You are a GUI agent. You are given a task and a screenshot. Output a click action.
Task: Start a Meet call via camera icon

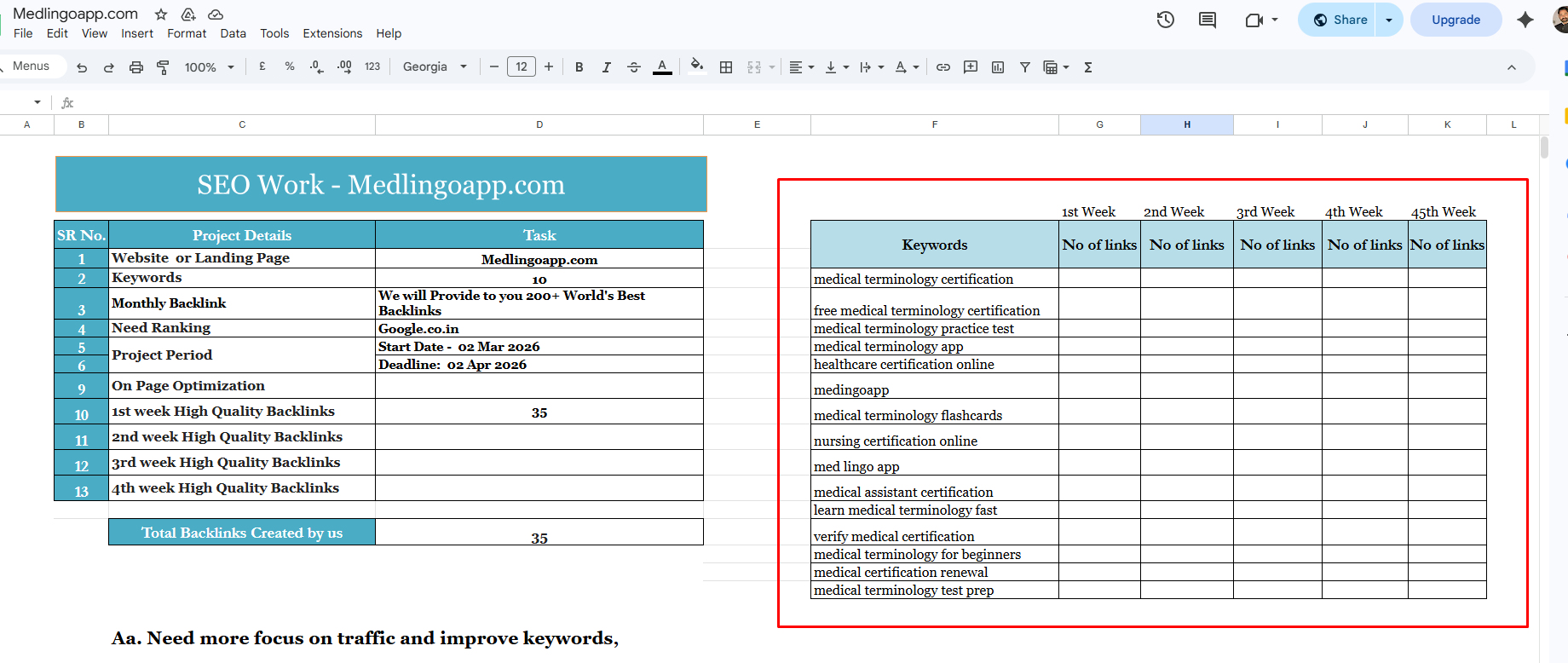[1254, 20]
